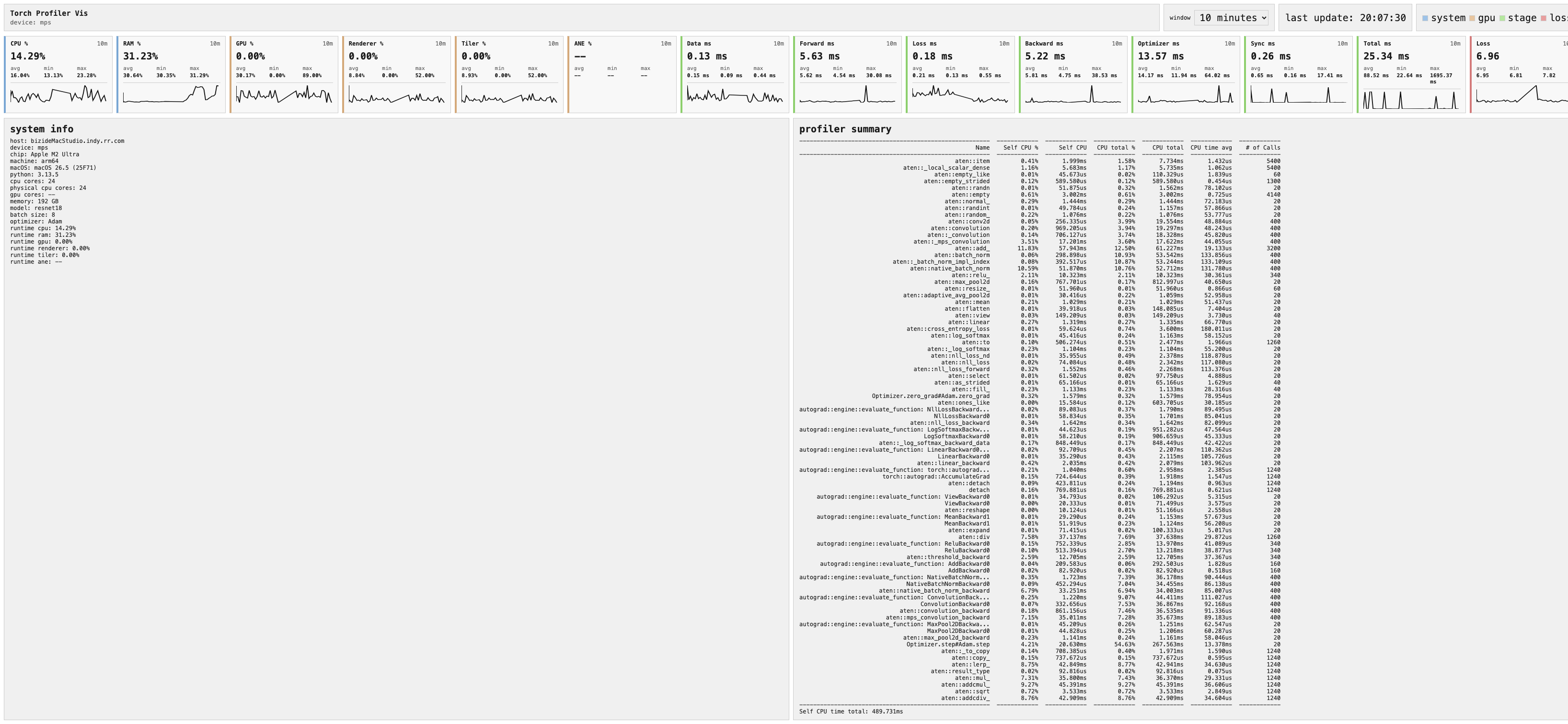This screenshot has width=1568, height=724.
Task: Select the ANE % metric card
Action: point(622,74)
